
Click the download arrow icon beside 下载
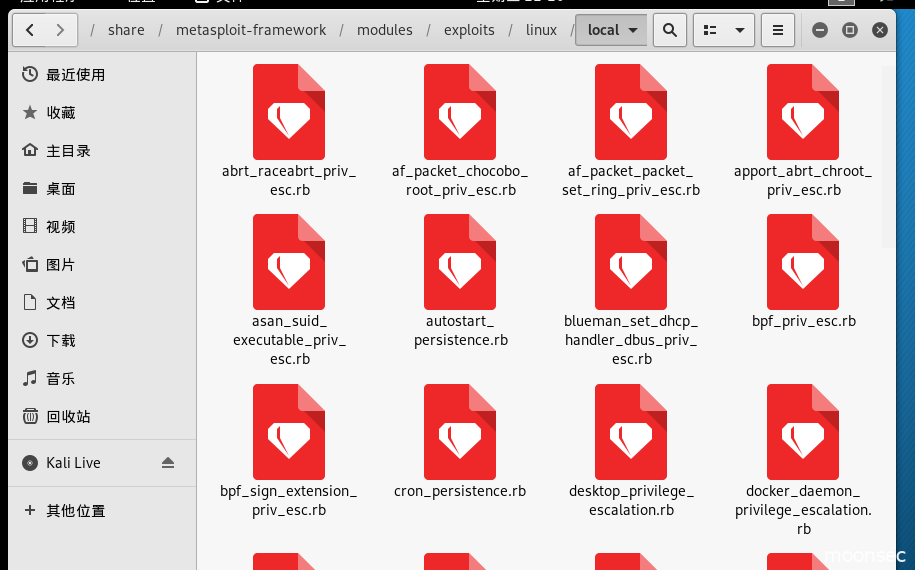[x=30, y=340]
